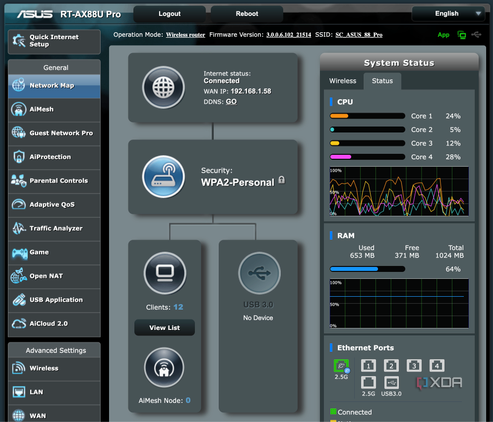
Task: Click the Total 1024 MB value
Action: pyautogui.click(x=450, y=256)
